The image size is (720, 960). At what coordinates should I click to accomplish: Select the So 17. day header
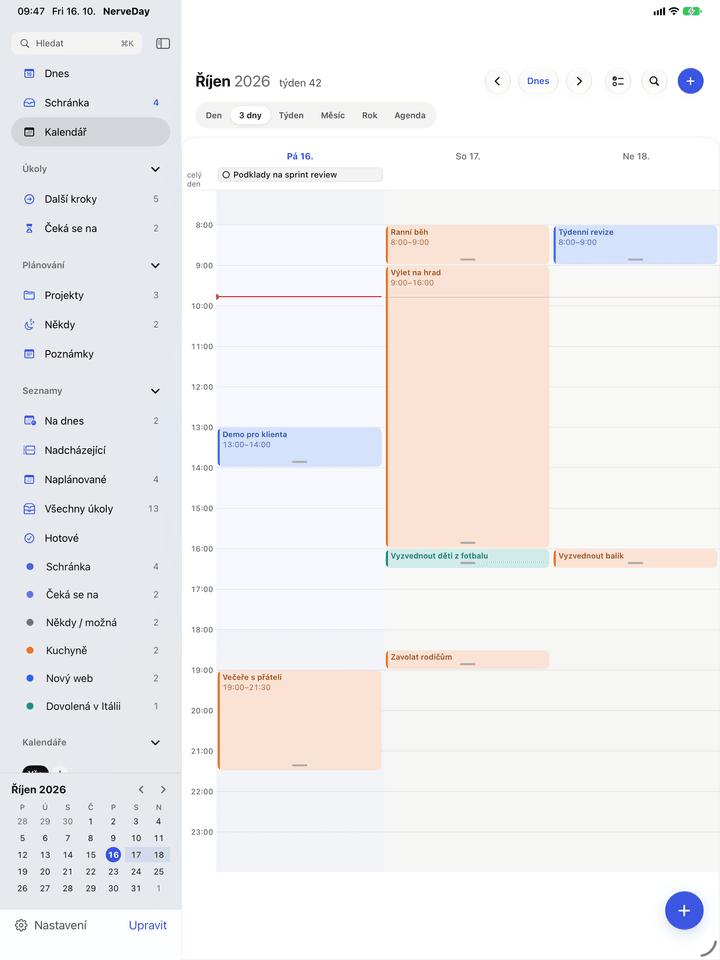click(468, 156)
